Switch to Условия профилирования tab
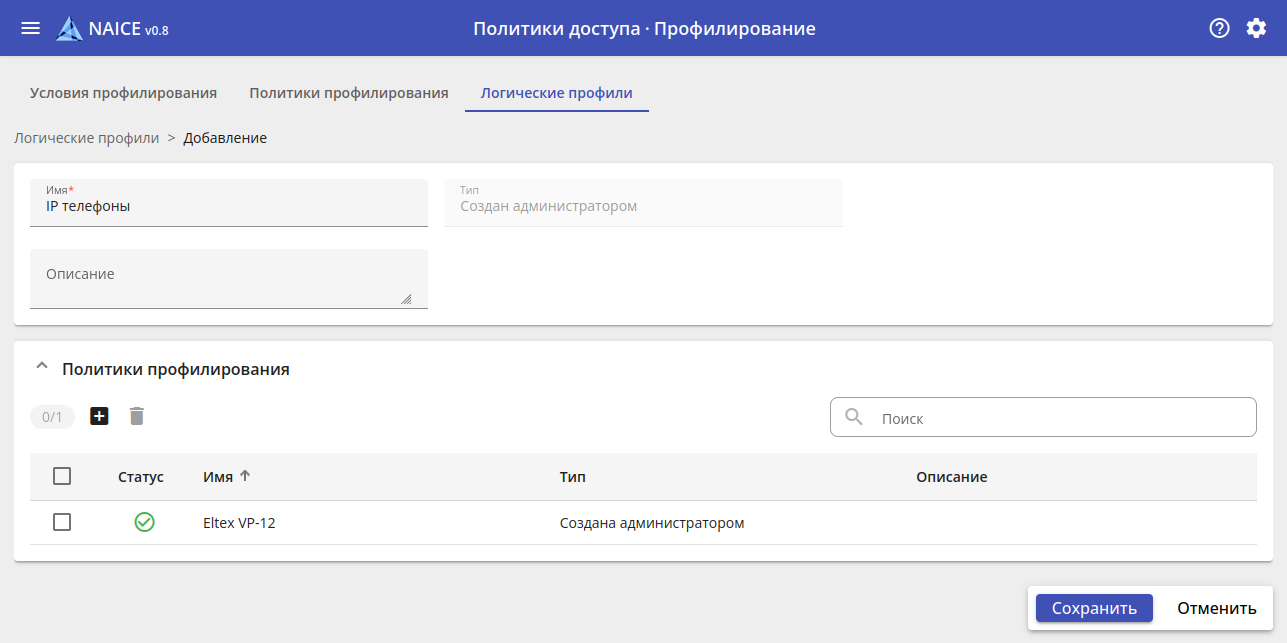1287x643 pixels. pos(123,93)
